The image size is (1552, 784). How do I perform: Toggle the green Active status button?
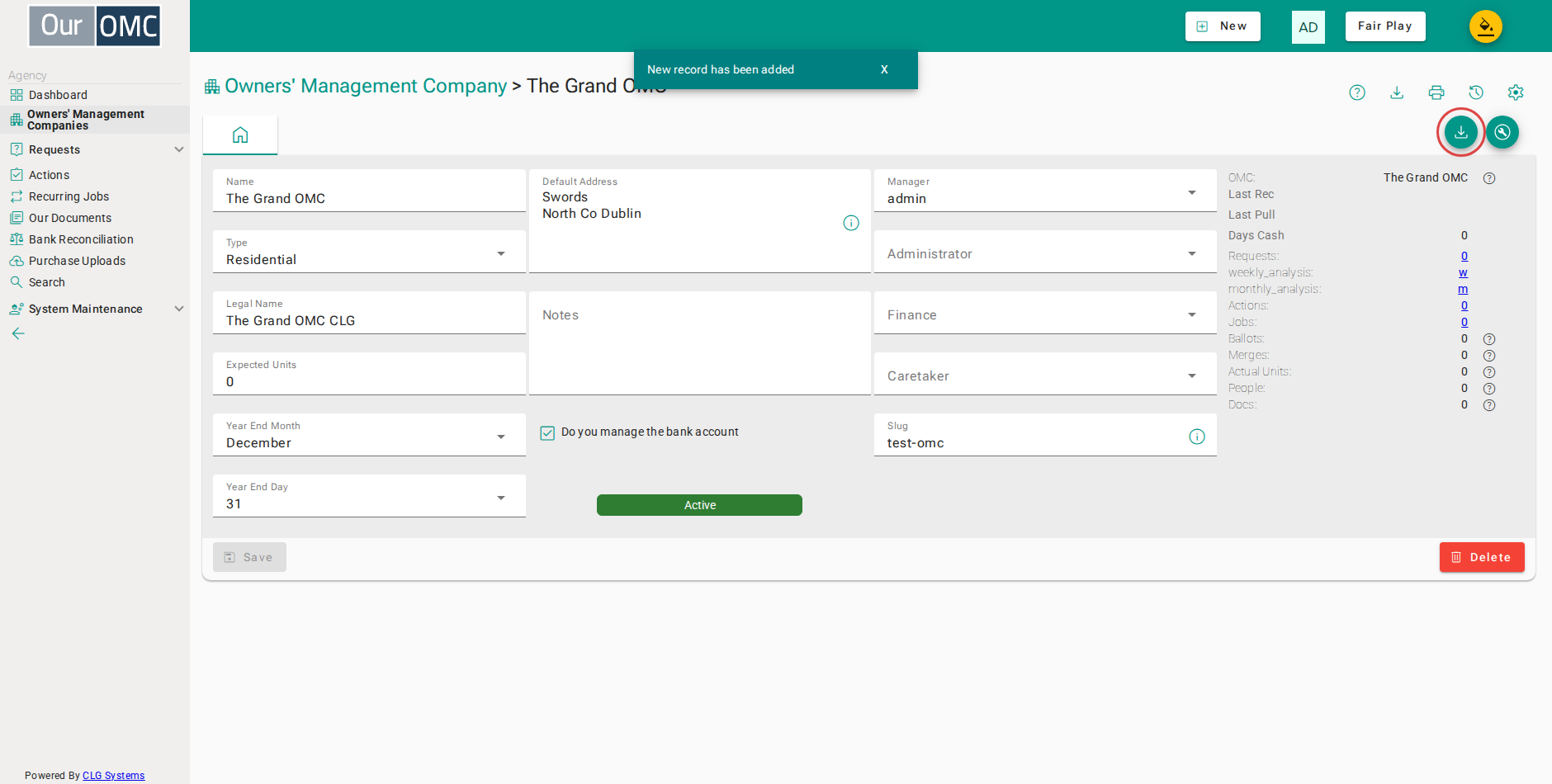point(699,505)
